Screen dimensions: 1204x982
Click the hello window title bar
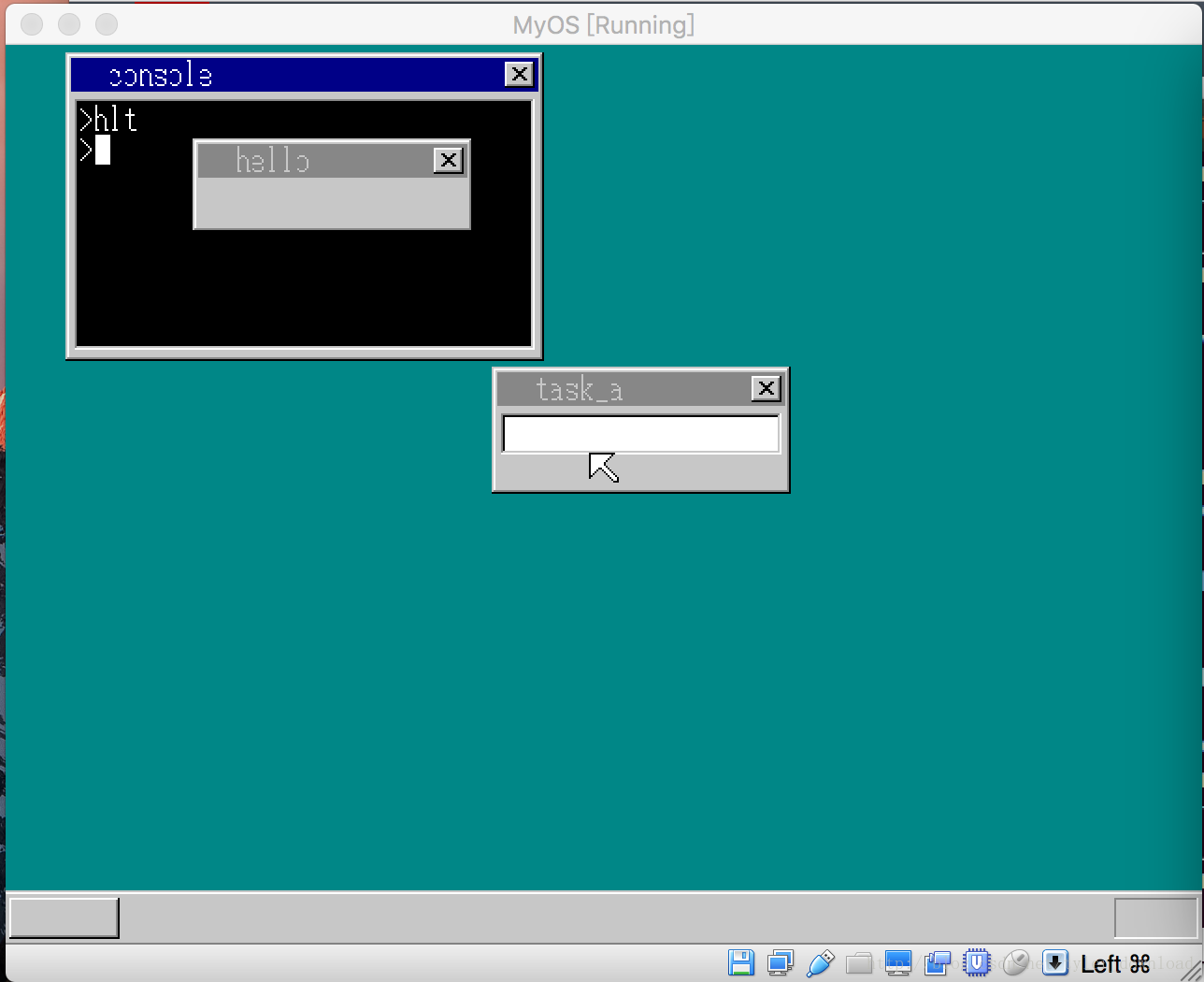click(x=332, y=160)
